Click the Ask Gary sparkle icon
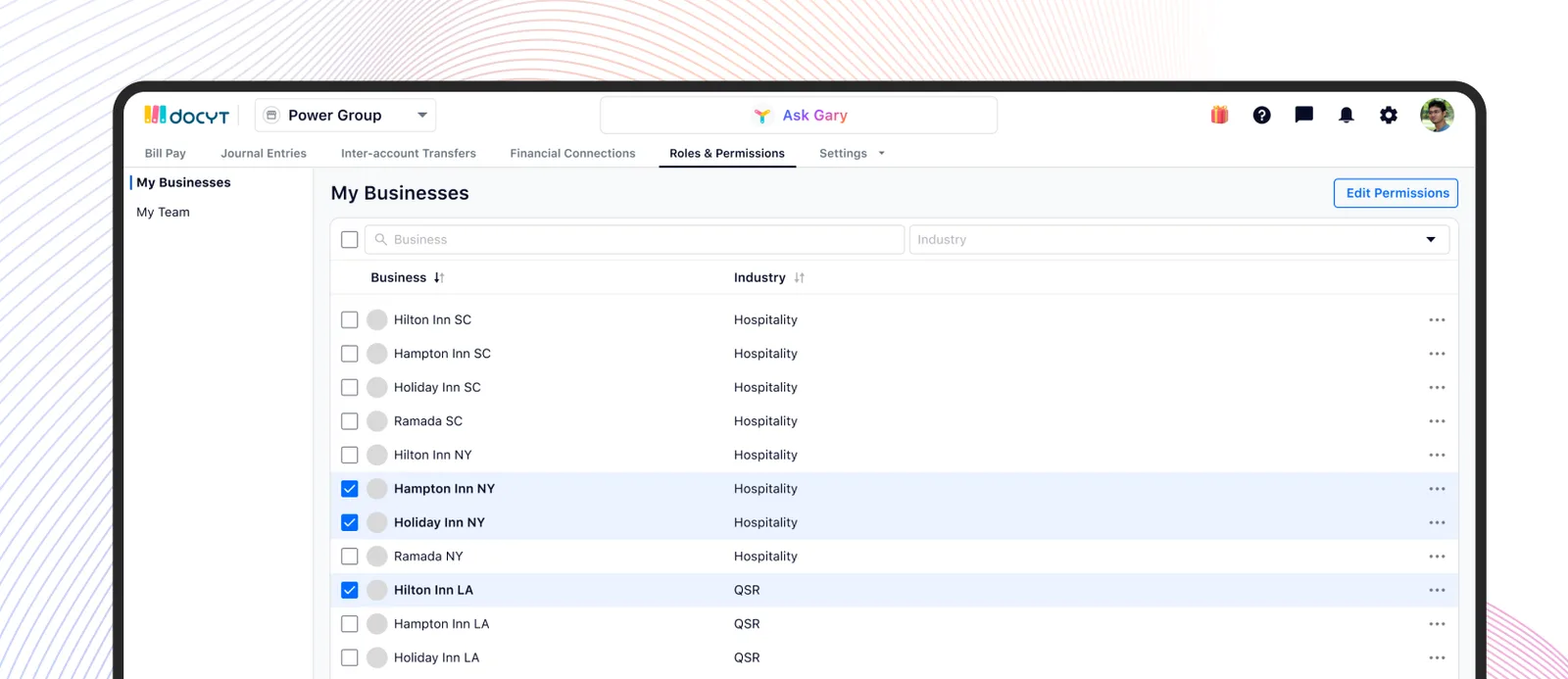Viewport: 1568px width, 679px height. click(761, 116)
